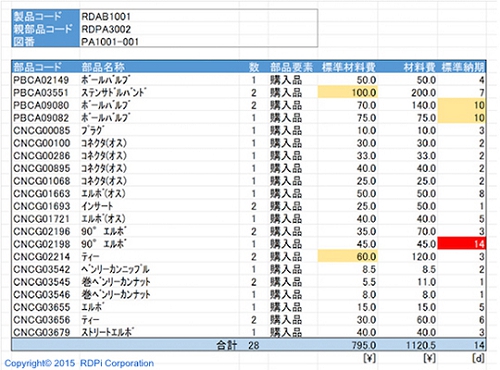Screen dimensions: 500x370
Task: Click total material cost 1120.5
Action: [421, 345]
